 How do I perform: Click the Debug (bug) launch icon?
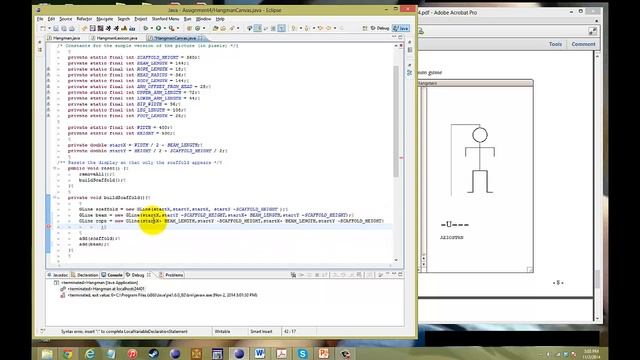[x=146, y=28]
